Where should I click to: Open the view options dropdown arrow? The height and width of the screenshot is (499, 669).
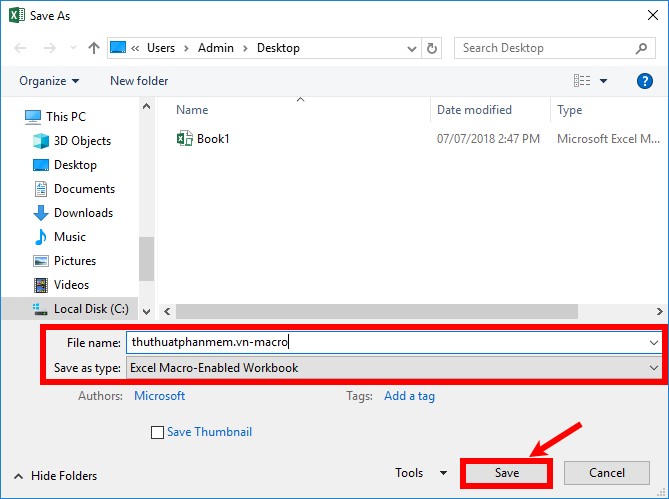[603, 81]
